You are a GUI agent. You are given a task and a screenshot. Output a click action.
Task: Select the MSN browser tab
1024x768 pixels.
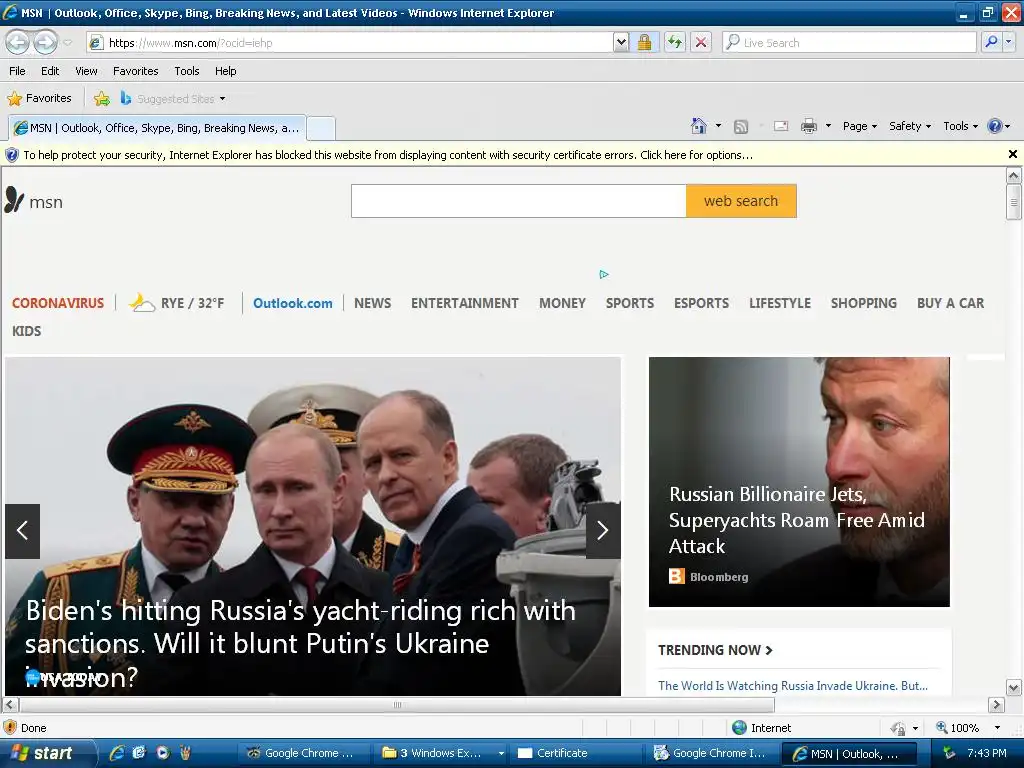[157, 128]
